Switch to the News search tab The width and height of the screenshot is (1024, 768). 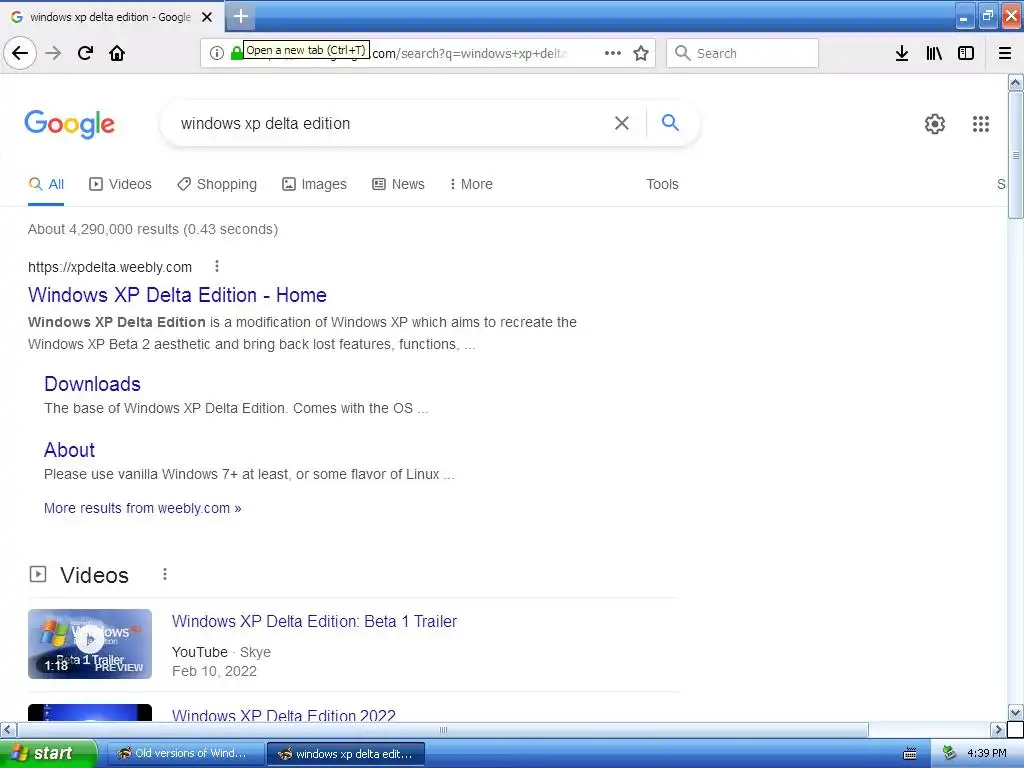coord(398,184)
